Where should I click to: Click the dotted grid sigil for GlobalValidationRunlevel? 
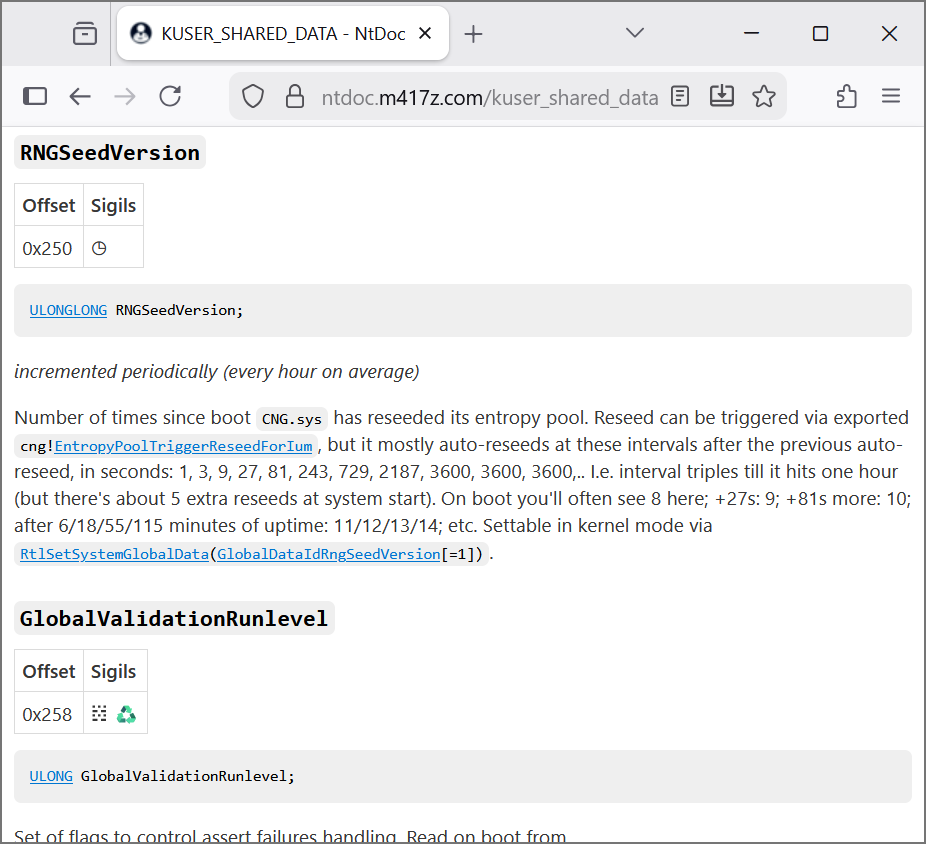tap(99, 714)
